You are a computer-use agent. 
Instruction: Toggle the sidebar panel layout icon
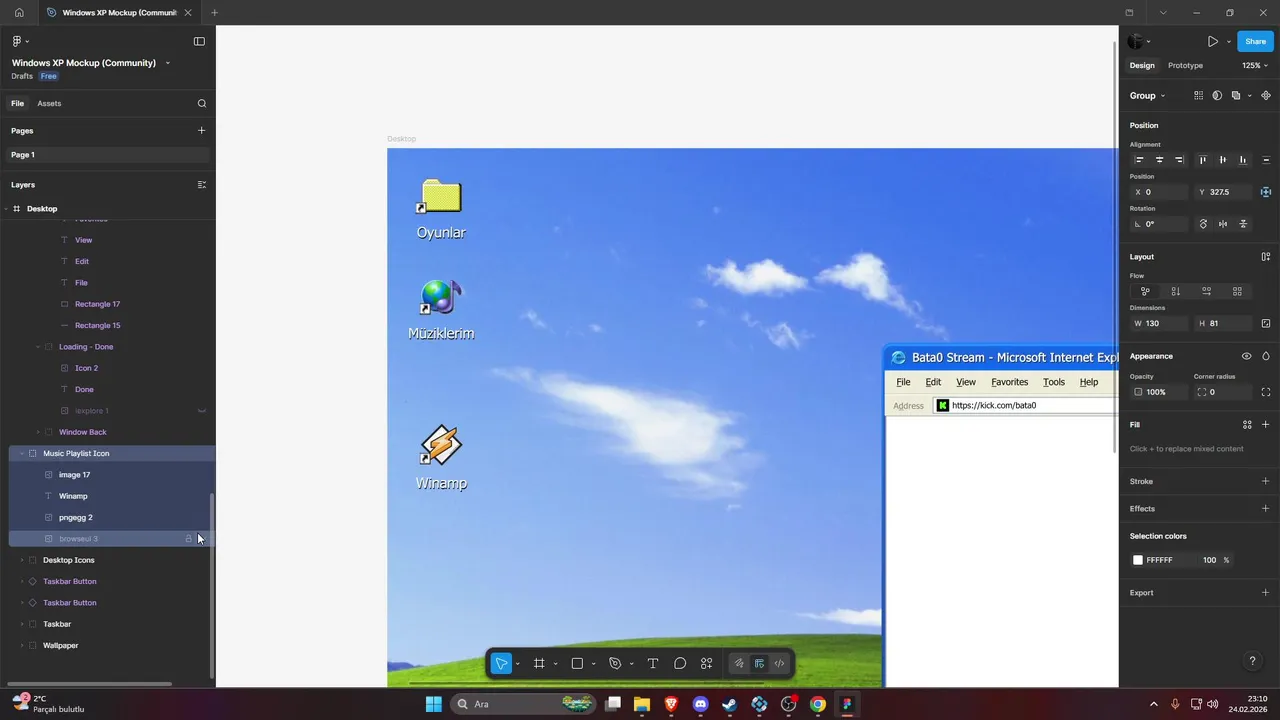pyautogui.click(x=199, y=41)
